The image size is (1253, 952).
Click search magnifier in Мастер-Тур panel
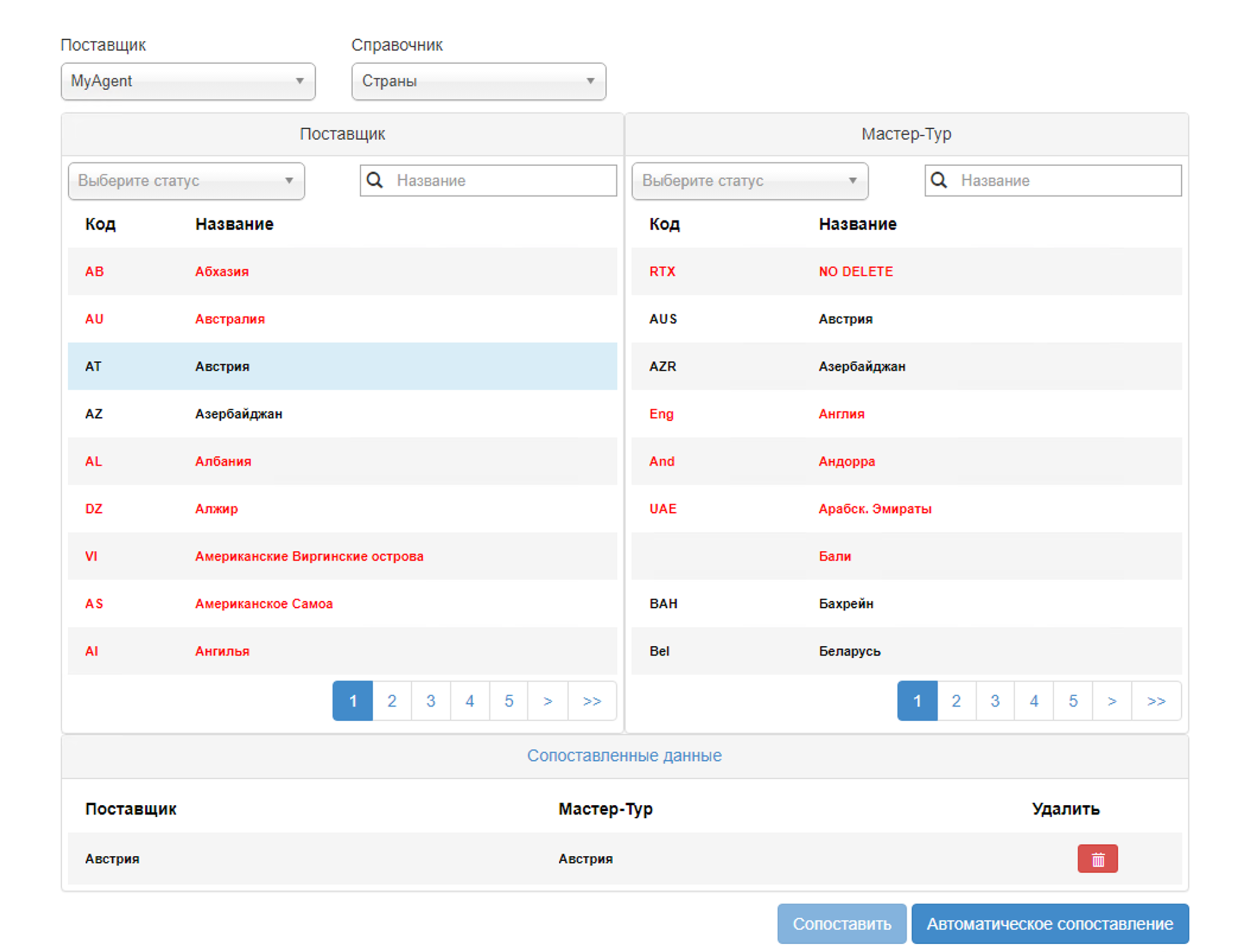click(938, 180)
